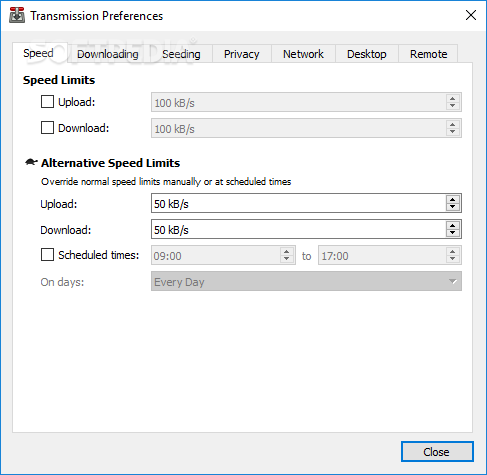The image size is (487, 475).
Task: Click the Close button
Action: click(x=437, y=452)
